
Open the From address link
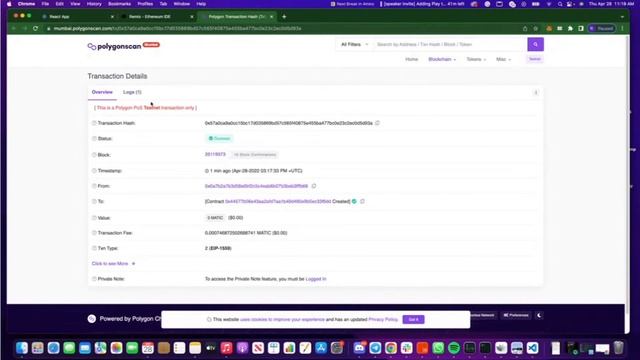point(256,186)
